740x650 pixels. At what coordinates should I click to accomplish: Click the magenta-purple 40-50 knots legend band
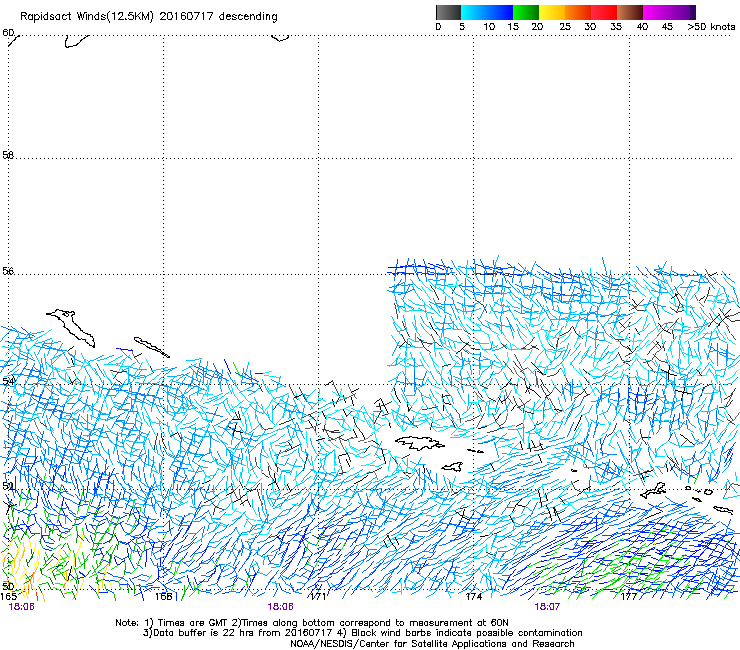[x=669, y=12]
